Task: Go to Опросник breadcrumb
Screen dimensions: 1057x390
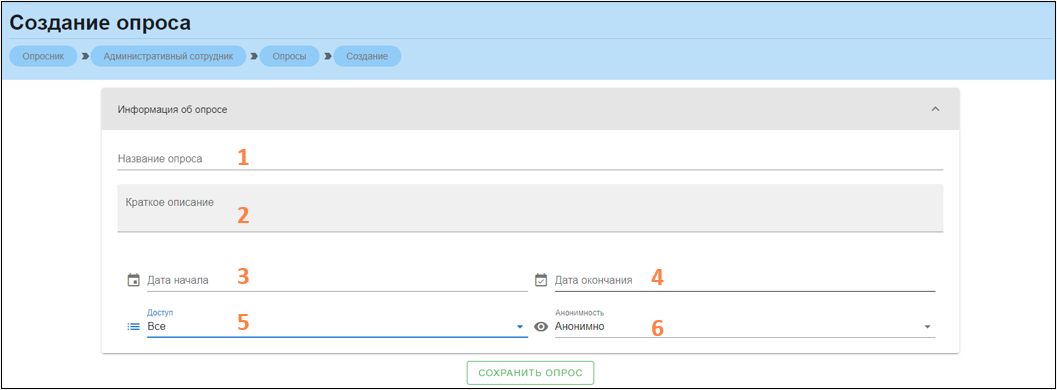Action: pos(43,56)
